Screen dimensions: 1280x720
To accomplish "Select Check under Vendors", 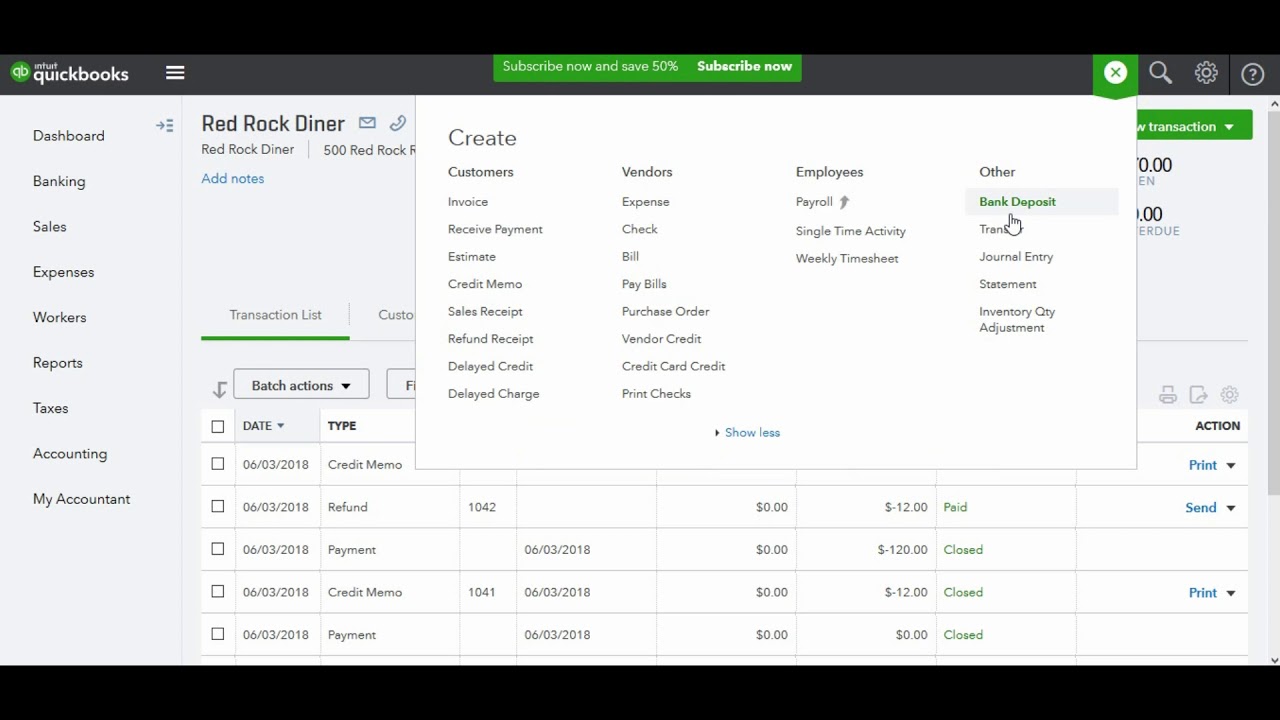I will tap(639, 229).
